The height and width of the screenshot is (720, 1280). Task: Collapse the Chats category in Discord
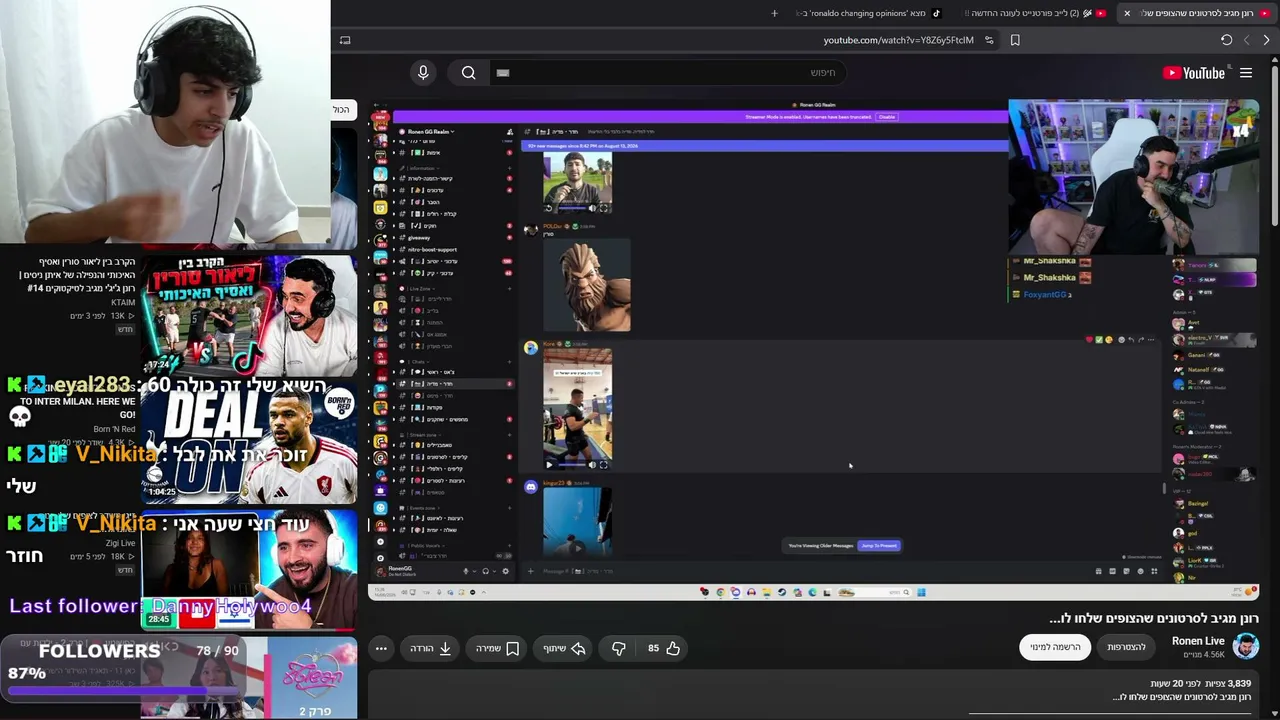click(417, 361)
